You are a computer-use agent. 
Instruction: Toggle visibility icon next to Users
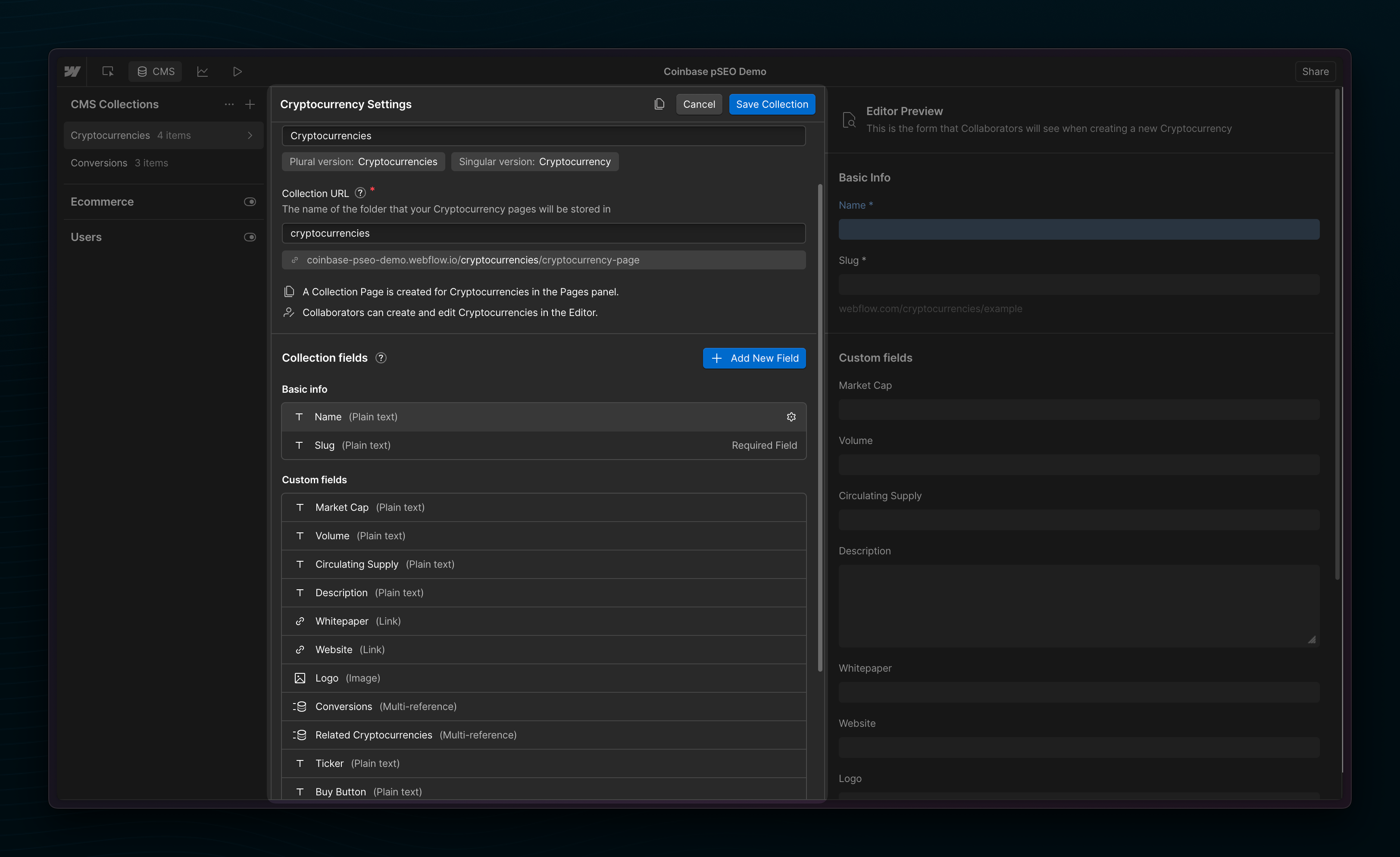click(251, 237)
